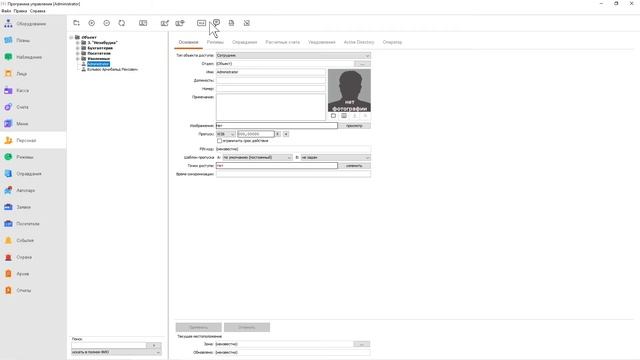Switch to the Active Directory tab
640x360 pixels.
pos(359,42)
